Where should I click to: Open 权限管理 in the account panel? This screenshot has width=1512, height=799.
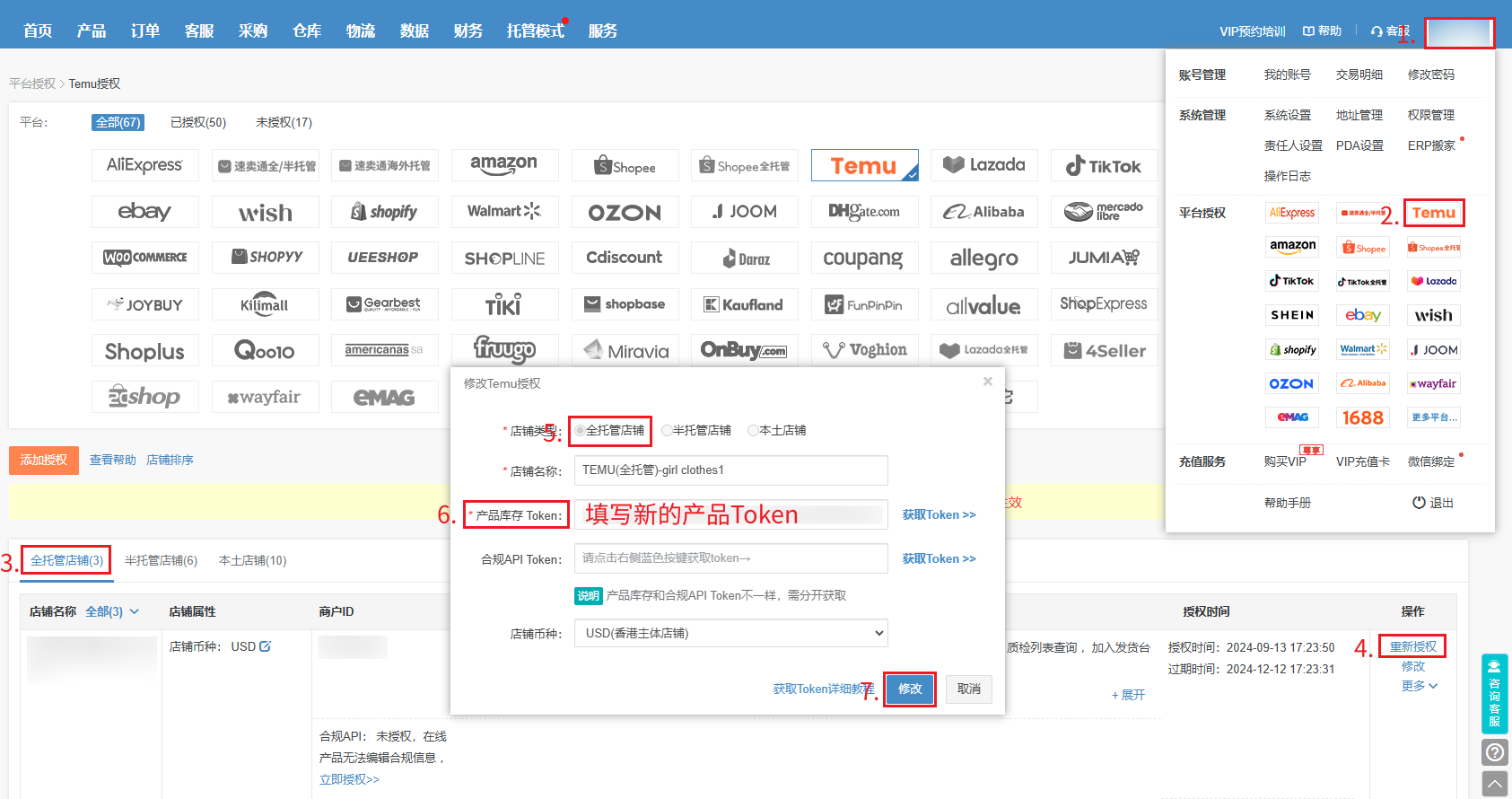(1431, 115)
